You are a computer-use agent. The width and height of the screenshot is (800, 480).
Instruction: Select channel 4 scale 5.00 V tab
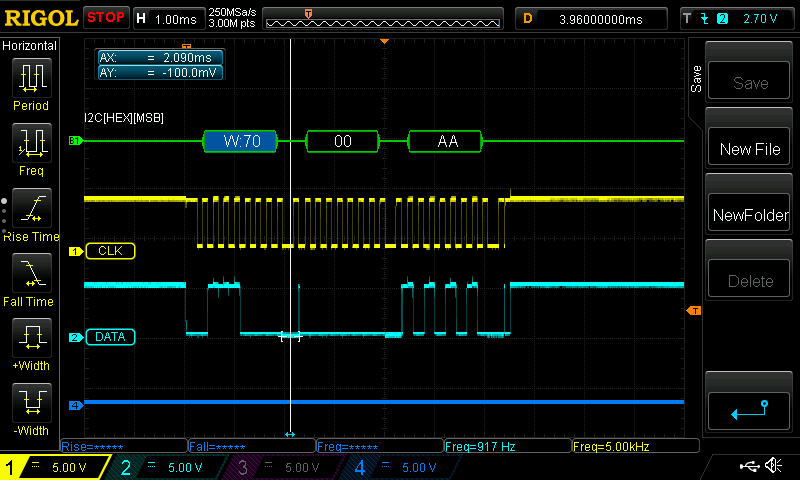[399, 467]
